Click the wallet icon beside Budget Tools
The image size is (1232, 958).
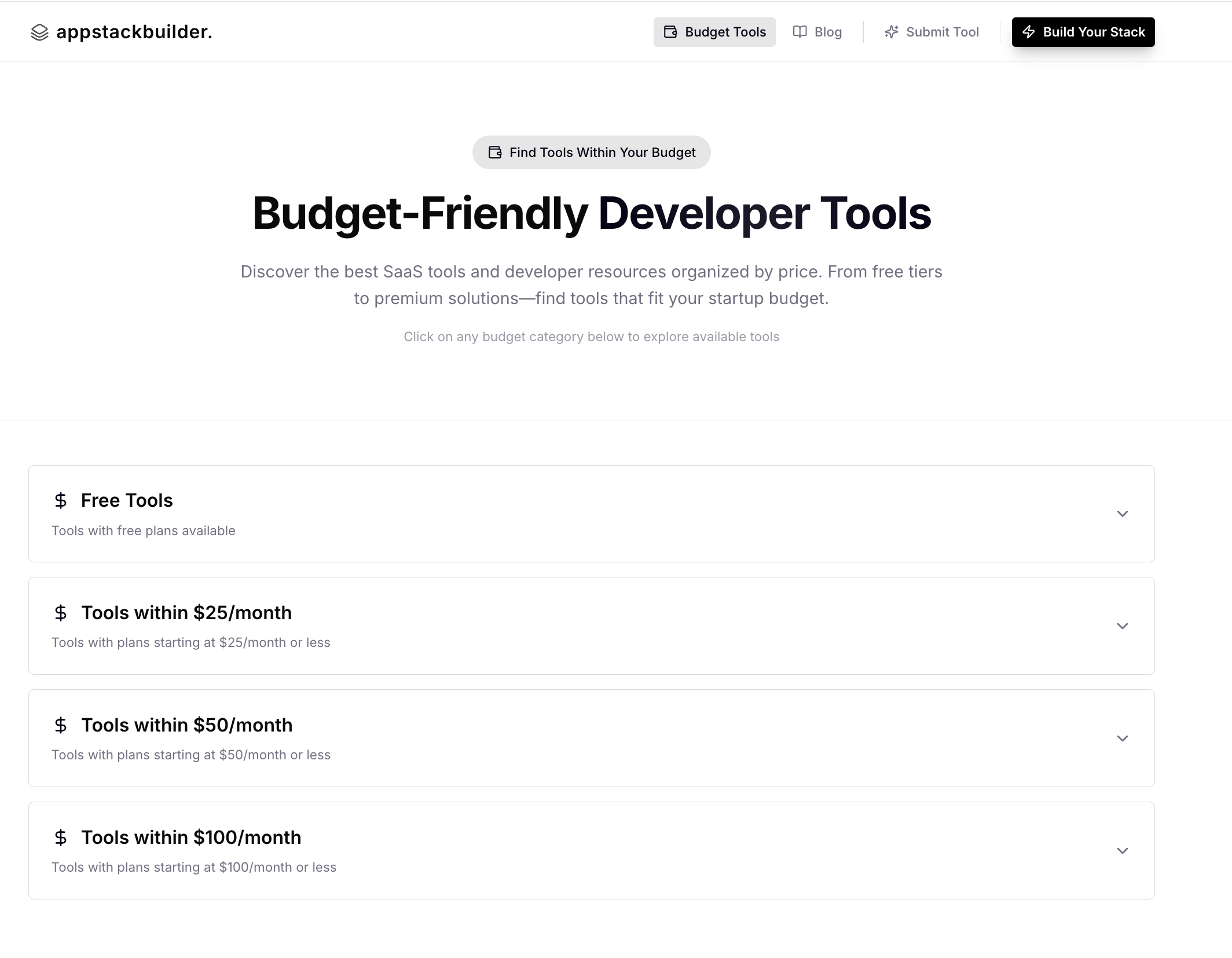point(671,32)
